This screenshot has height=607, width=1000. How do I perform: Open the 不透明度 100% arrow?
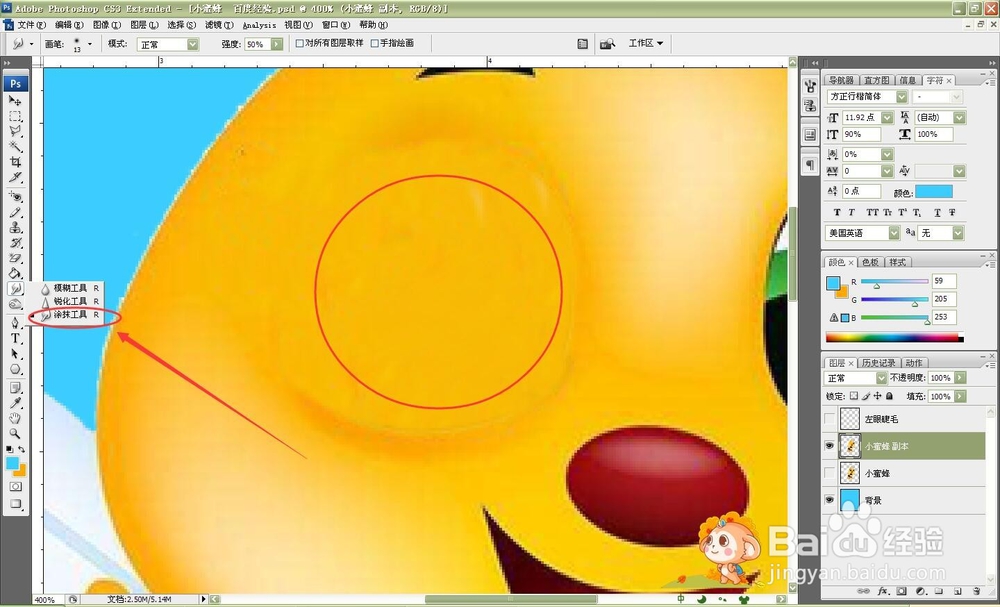[x=960, y=378]
